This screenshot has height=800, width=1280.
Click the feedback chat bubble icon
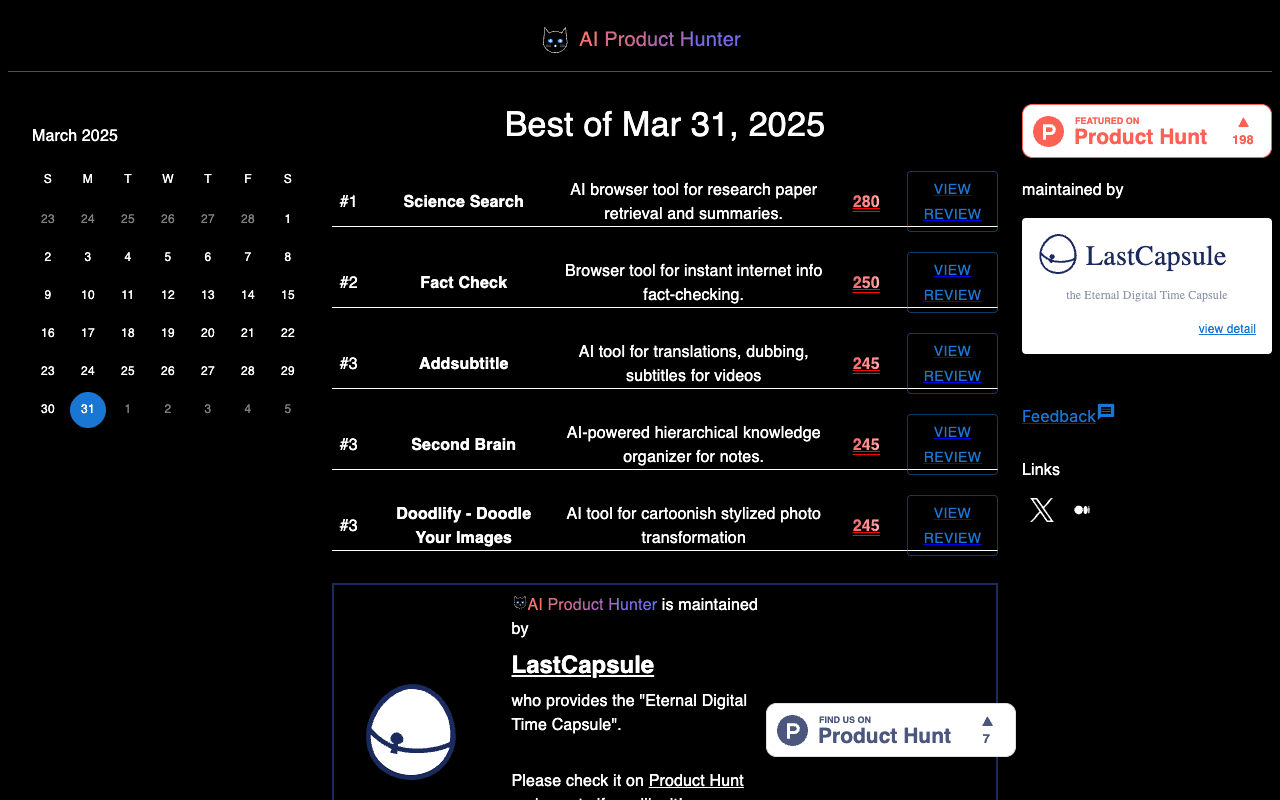pos(1106,412)
